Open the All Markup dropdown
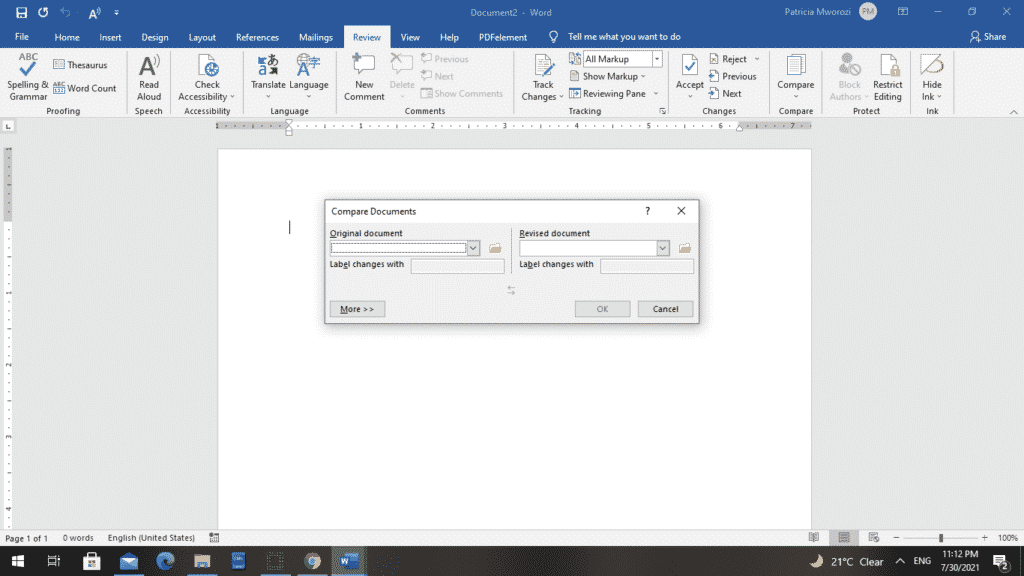This screenshot has width=1024, height=576. 657,59
